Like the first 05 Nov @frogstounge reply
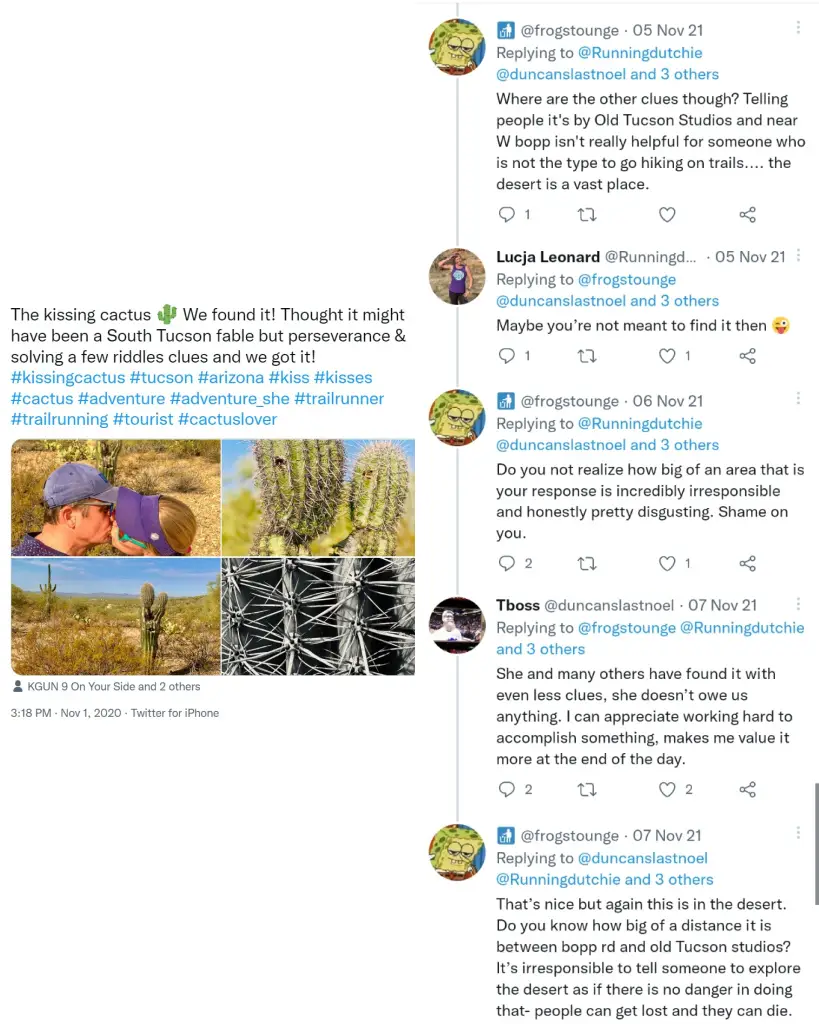Screen dimensions: 819x1024 (667, 214)
